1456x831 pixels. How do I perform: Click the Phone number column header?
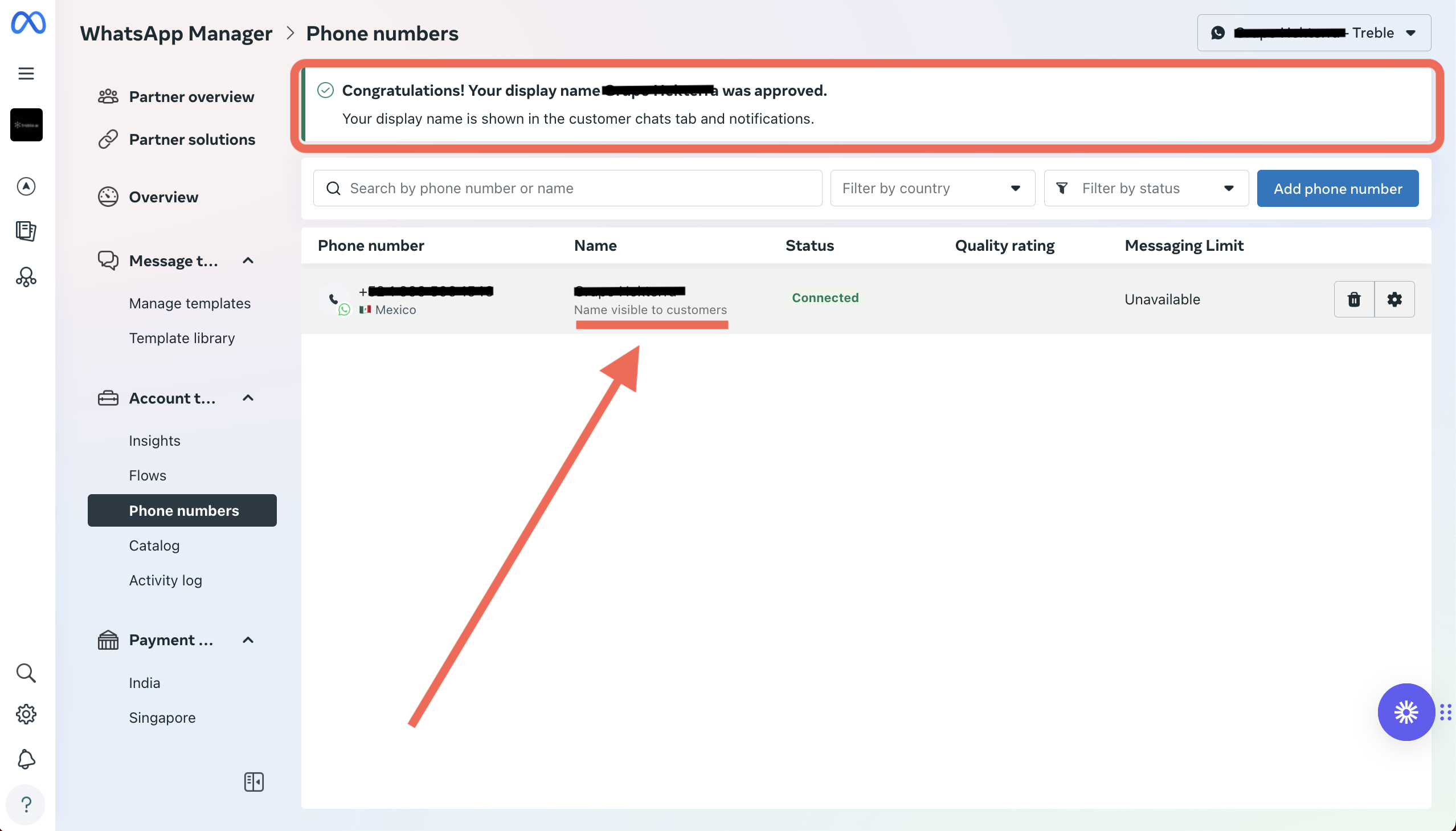371,246
